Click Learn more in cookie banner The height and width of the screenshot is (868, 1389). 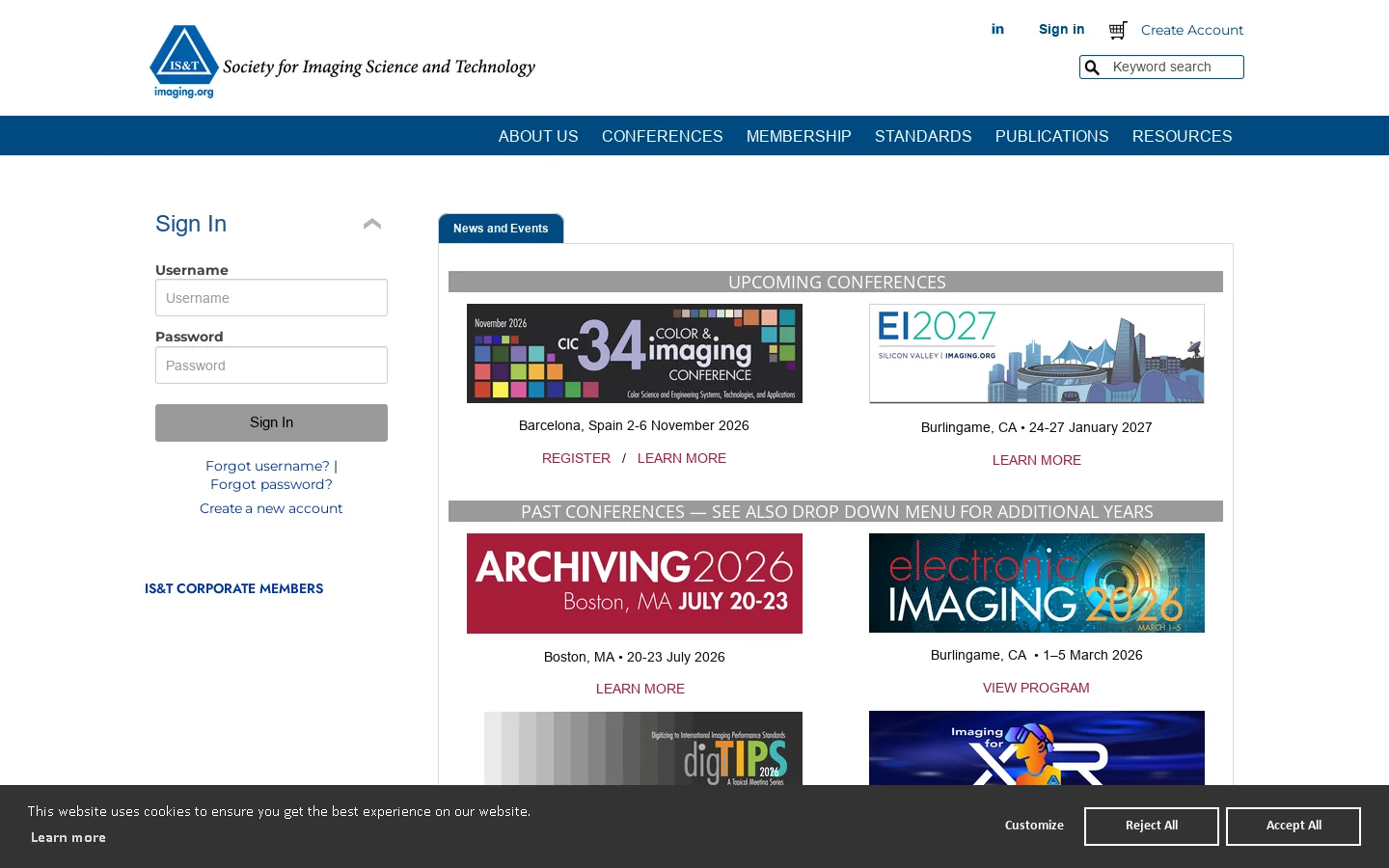68,837
